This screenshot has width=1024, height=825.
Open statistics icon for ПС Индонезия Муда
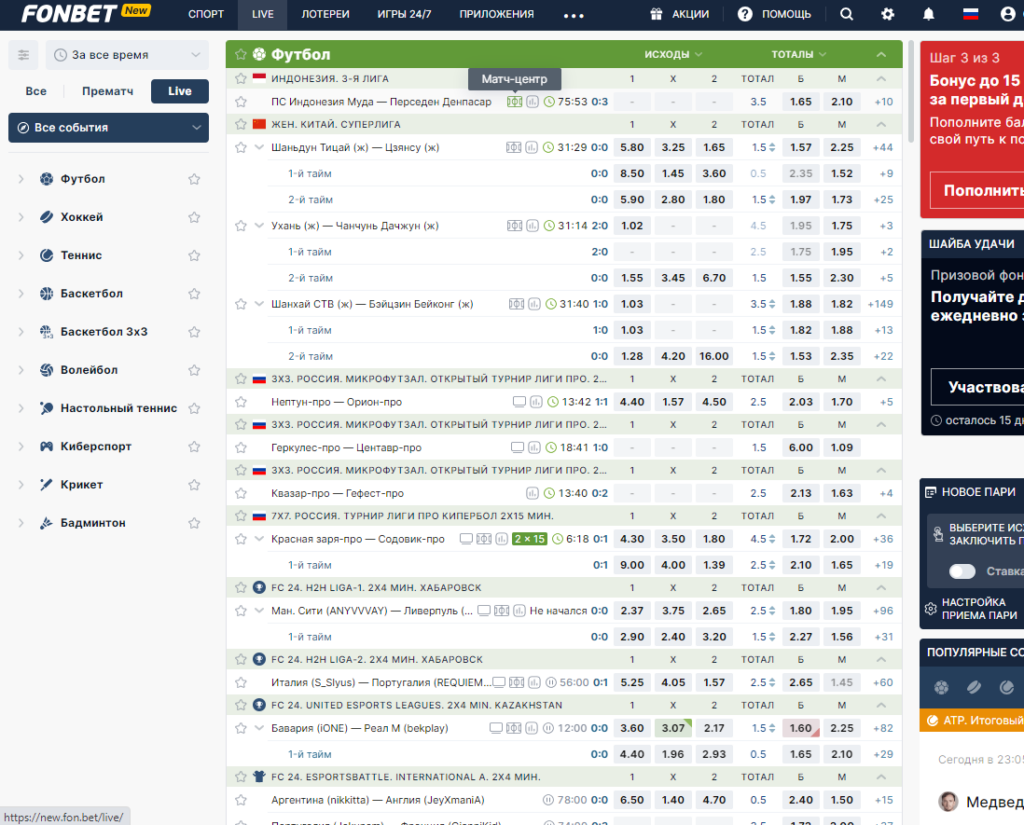pyautogui.click(x=533, y=102)
